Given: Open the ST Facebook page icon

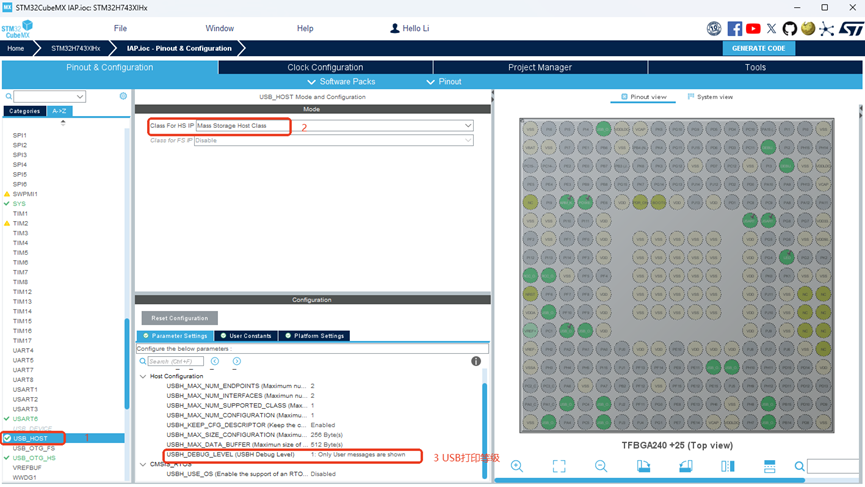Looking at the screenshot, I should tap(734, 29).
